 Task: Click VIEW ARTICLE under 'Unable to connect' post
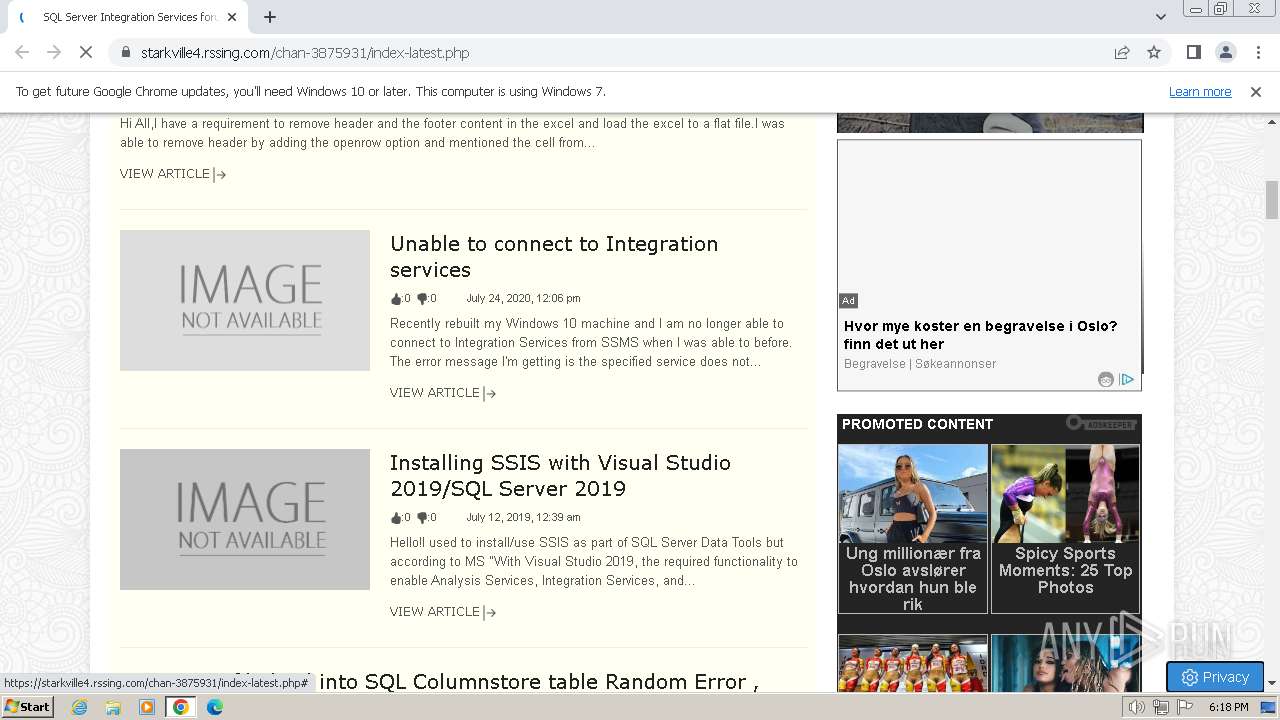pyautogui.click(x=443, y=393)
